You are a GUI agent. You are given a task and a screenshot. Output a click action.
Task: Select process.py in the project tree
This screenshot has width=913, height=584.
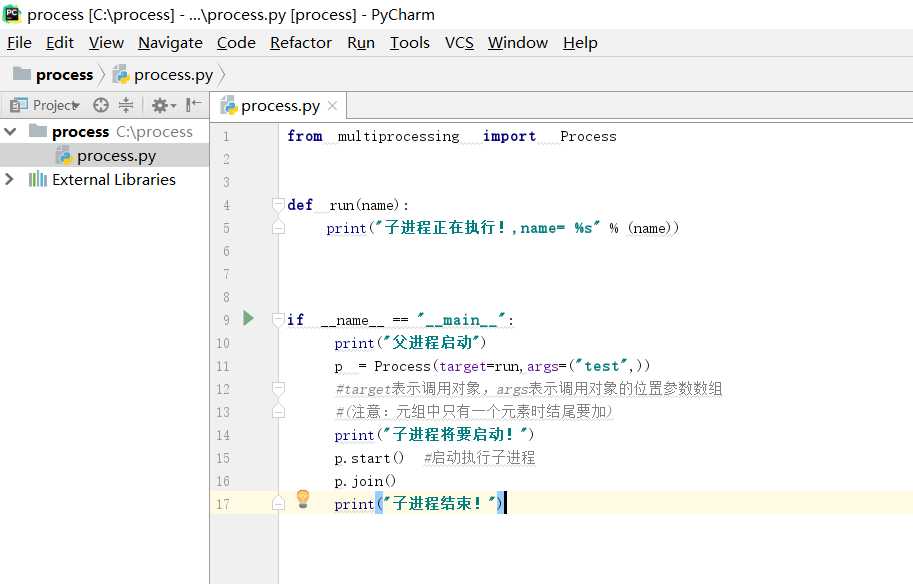(105, 155)
